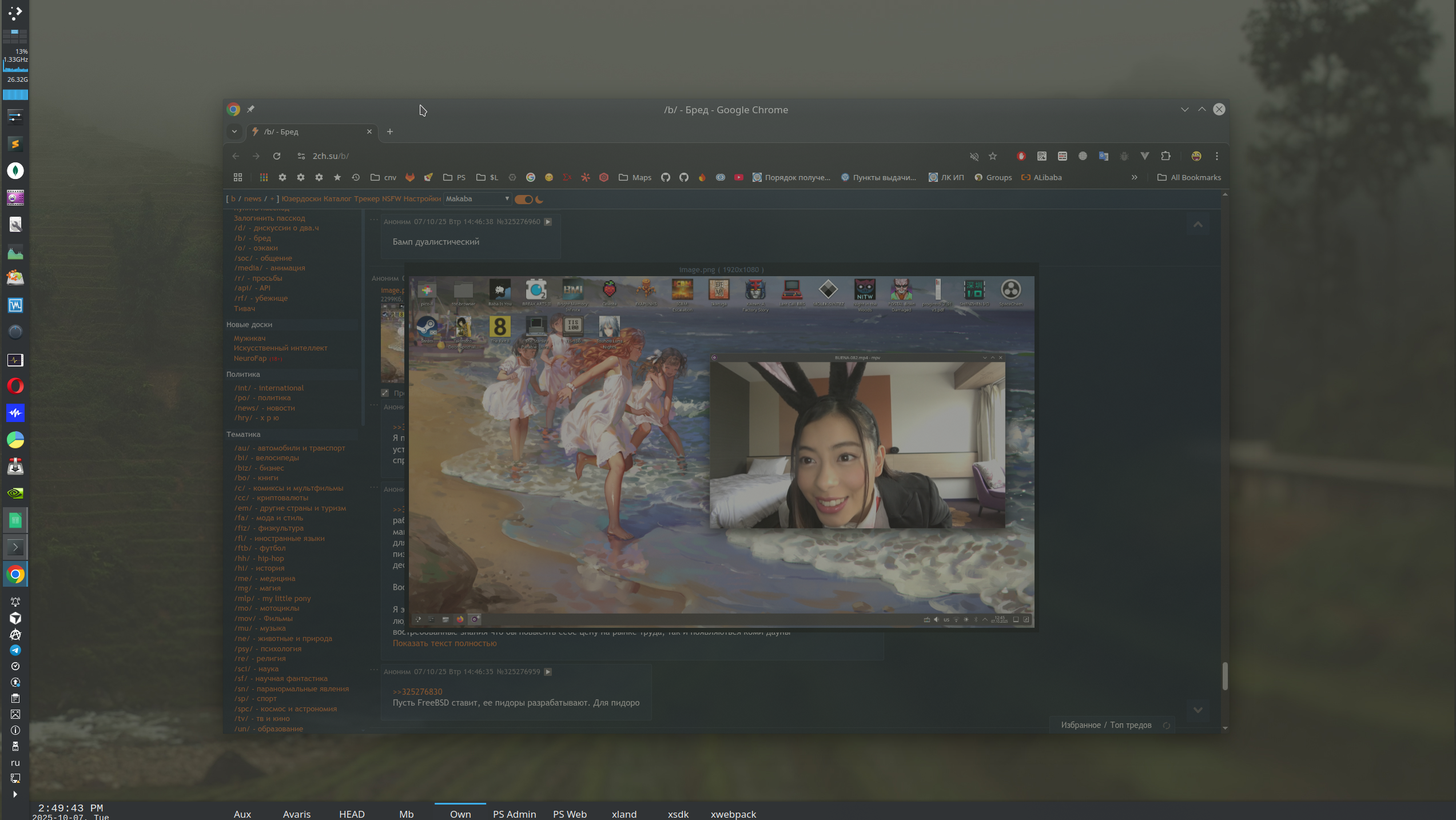Viewport: 1456px width, 820px height.
Task: Toggle the dark theme switch
Action: (523, 200)
